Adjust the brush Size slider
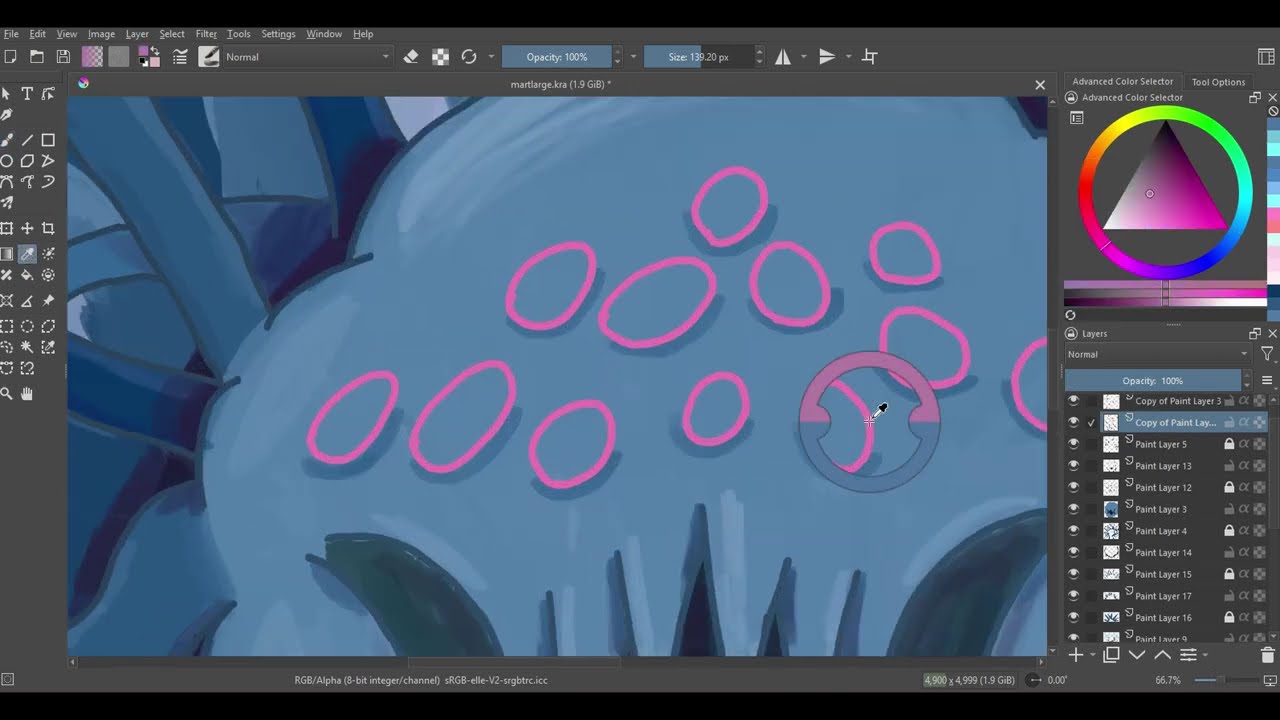Viewport: 1280px width, 720px height. click(698, 57)
